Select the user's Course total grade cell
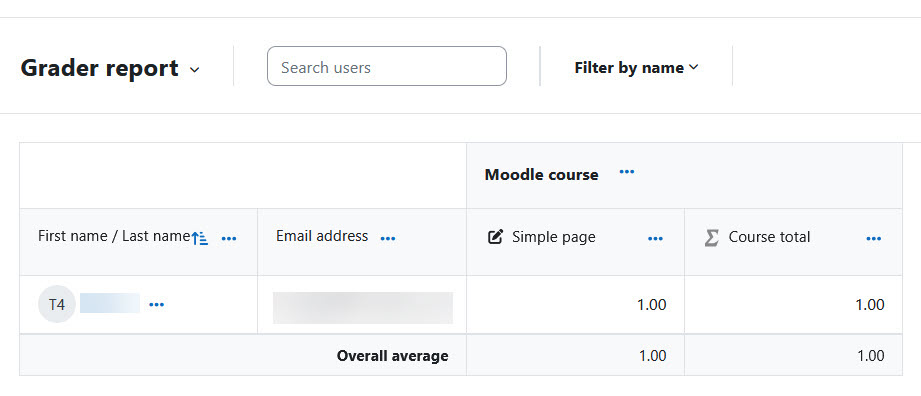Viewport: 921px width, 396px height. (793, 304)
